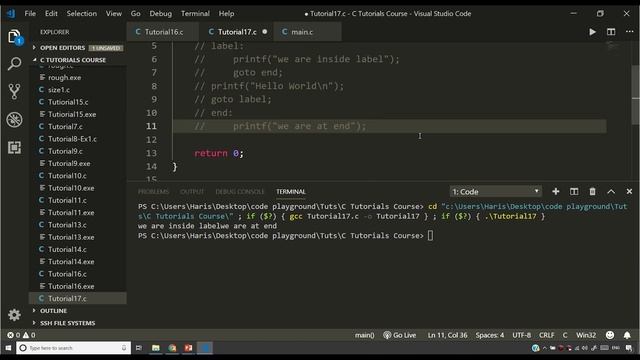Switch to the main.c editor tab
Image resolution: width=640 pixels, height=360 pixels.
pos(307,32)
